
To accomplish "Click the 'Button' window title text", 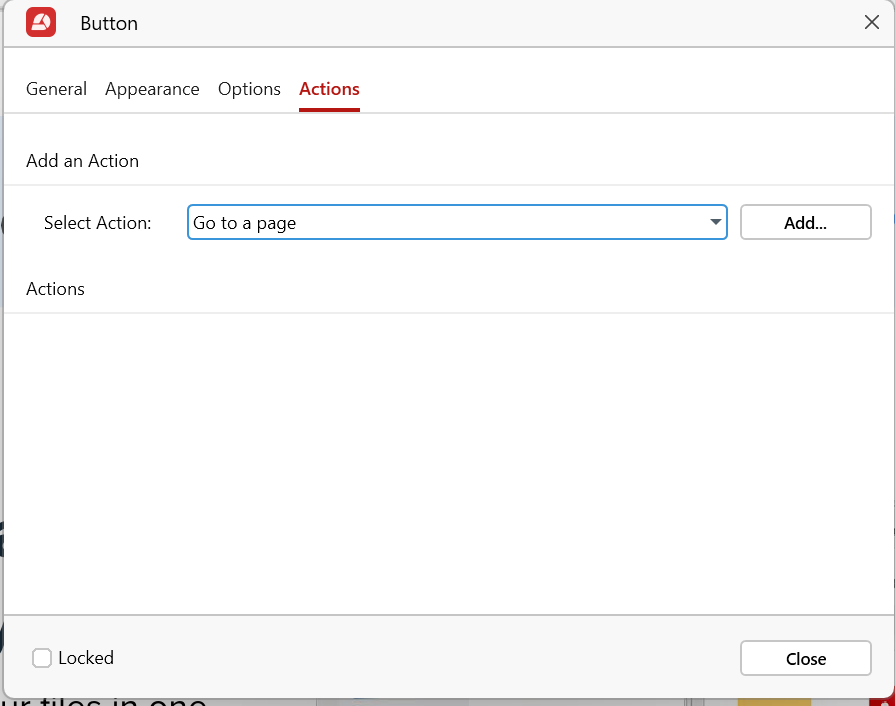I will tap(109, 23).
